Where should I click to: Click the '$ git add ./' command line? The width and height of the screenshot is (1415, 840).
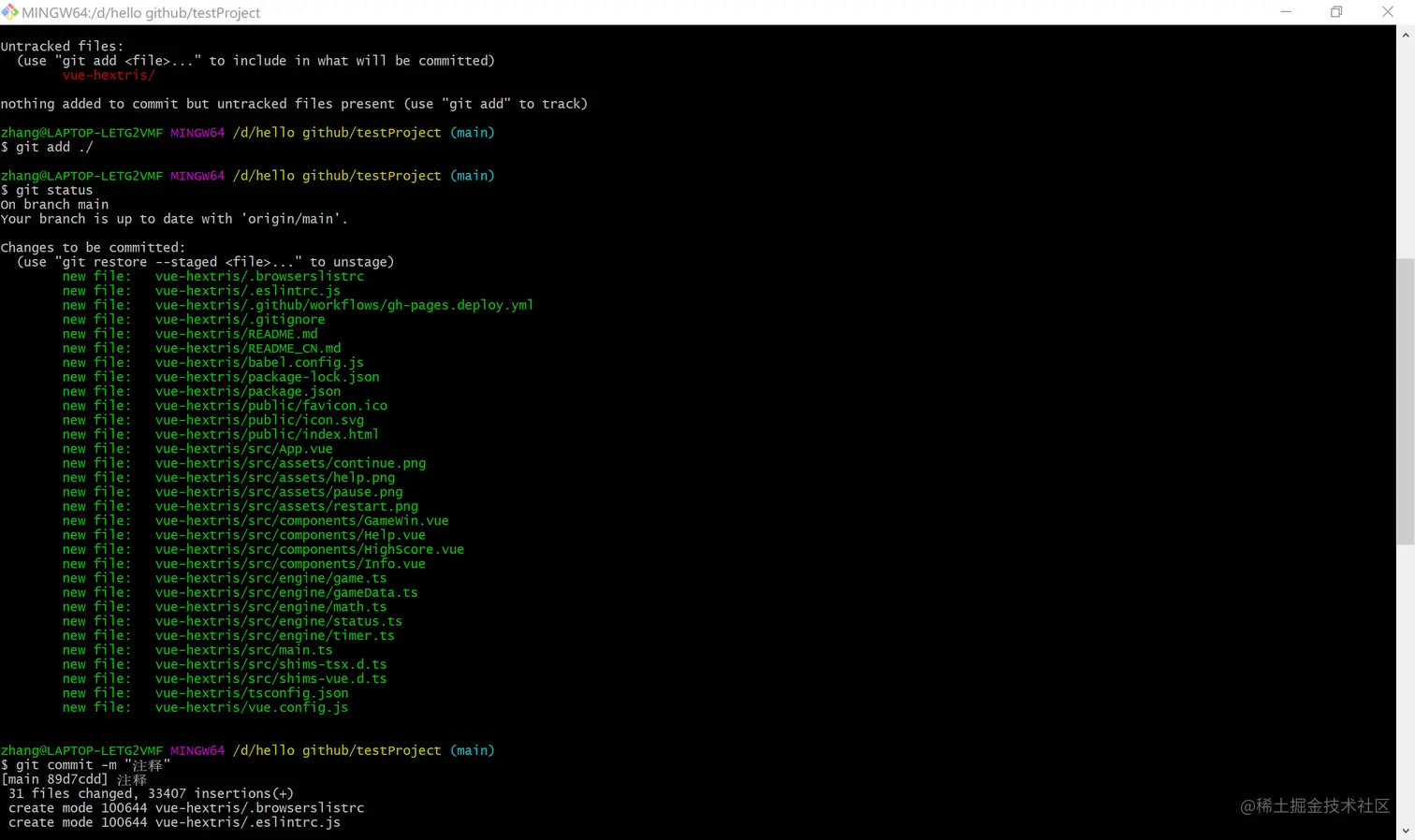(x=47, y=147)
